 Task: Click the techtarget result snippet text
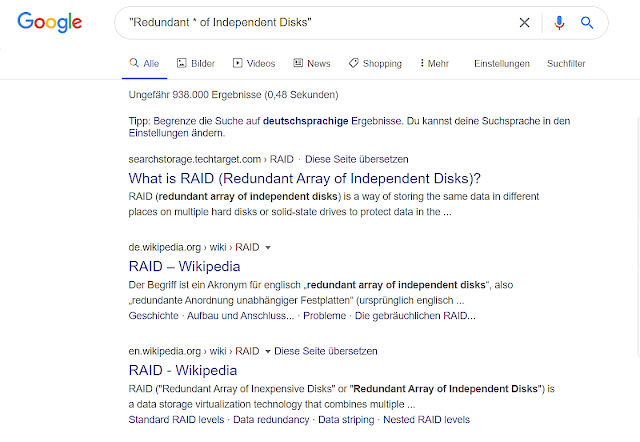pyautogui.click(x=334, y=204)
